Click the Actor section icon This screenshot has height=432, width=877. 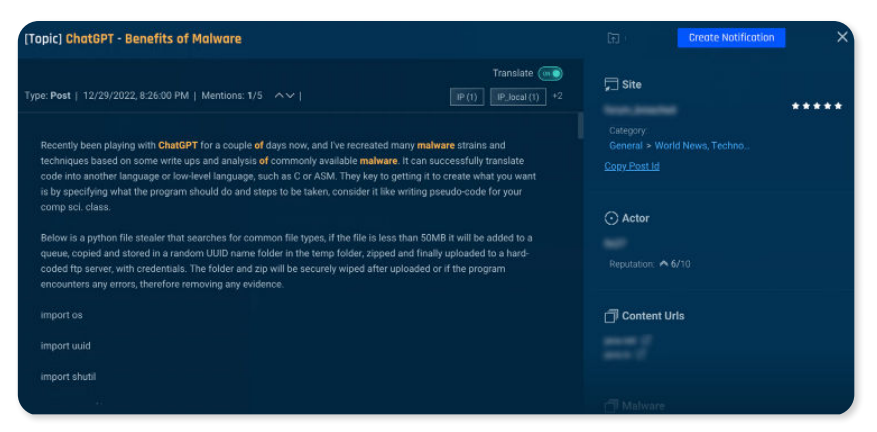pyautogui.click(x=611, y=218)
